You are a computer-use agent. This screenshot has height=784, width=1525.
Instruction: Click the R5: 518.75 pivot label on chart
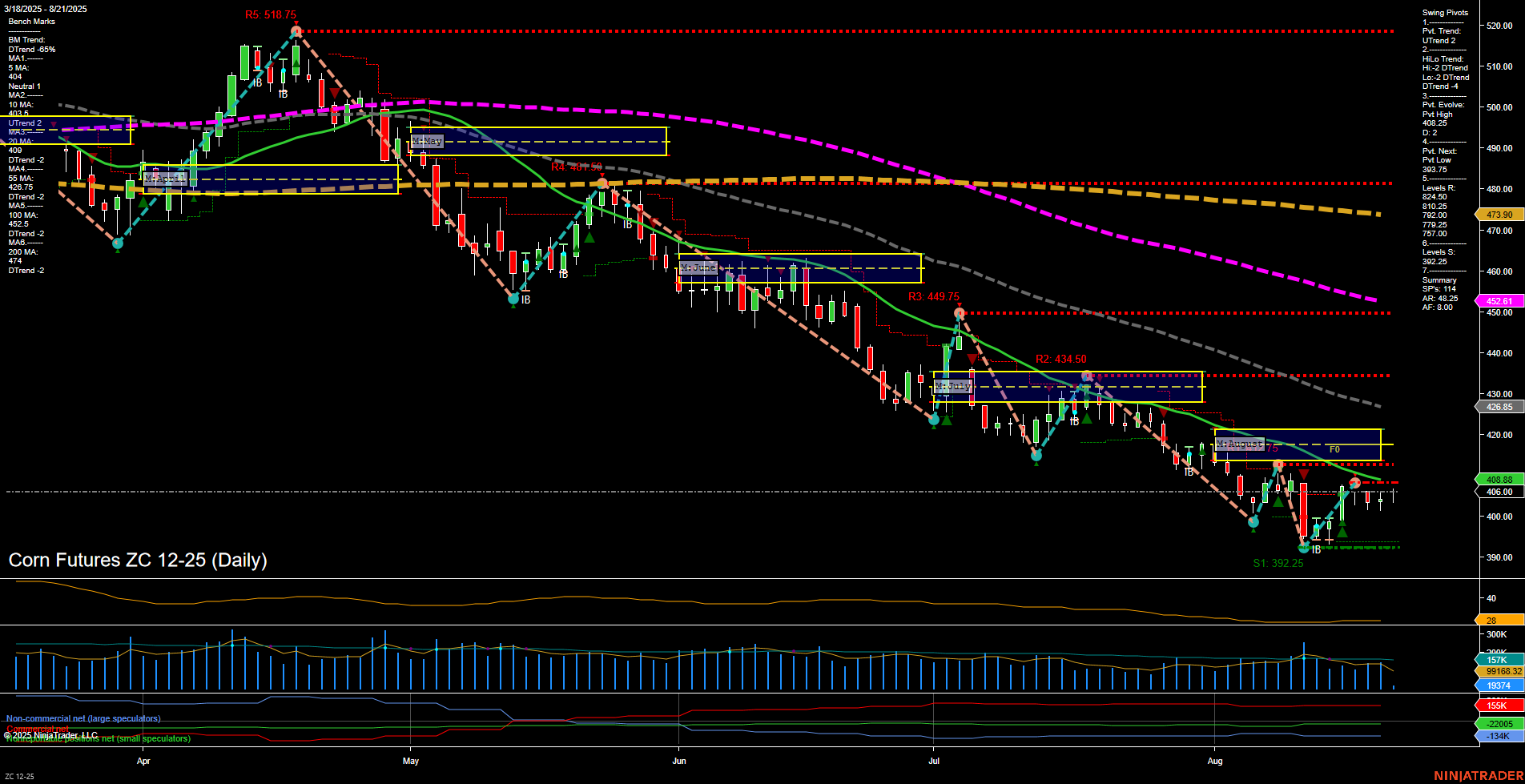click(270, 14)
